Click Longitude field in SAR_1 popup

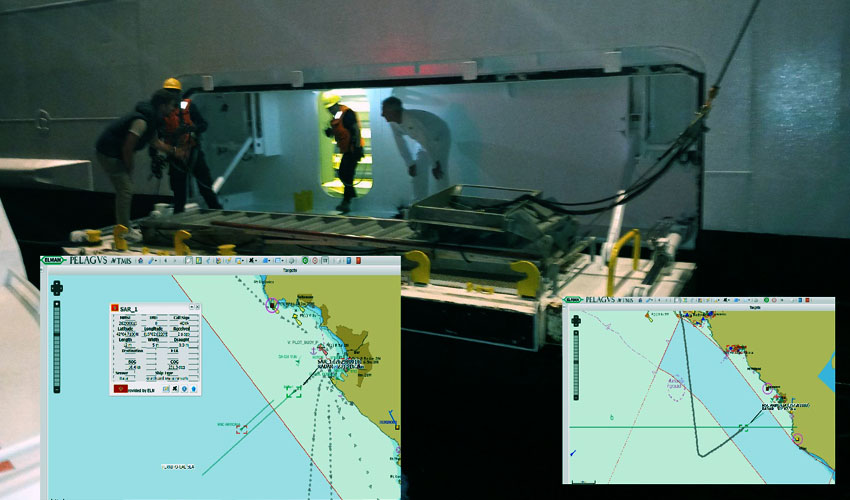click(156, 335)
